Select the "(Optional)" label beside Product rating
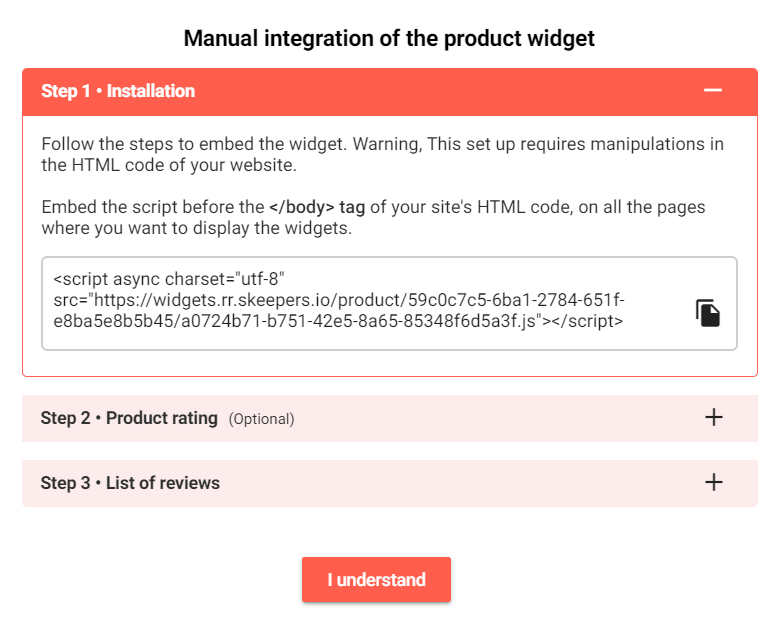This screenshot has height=627, width=784. [x=262, y=419]
